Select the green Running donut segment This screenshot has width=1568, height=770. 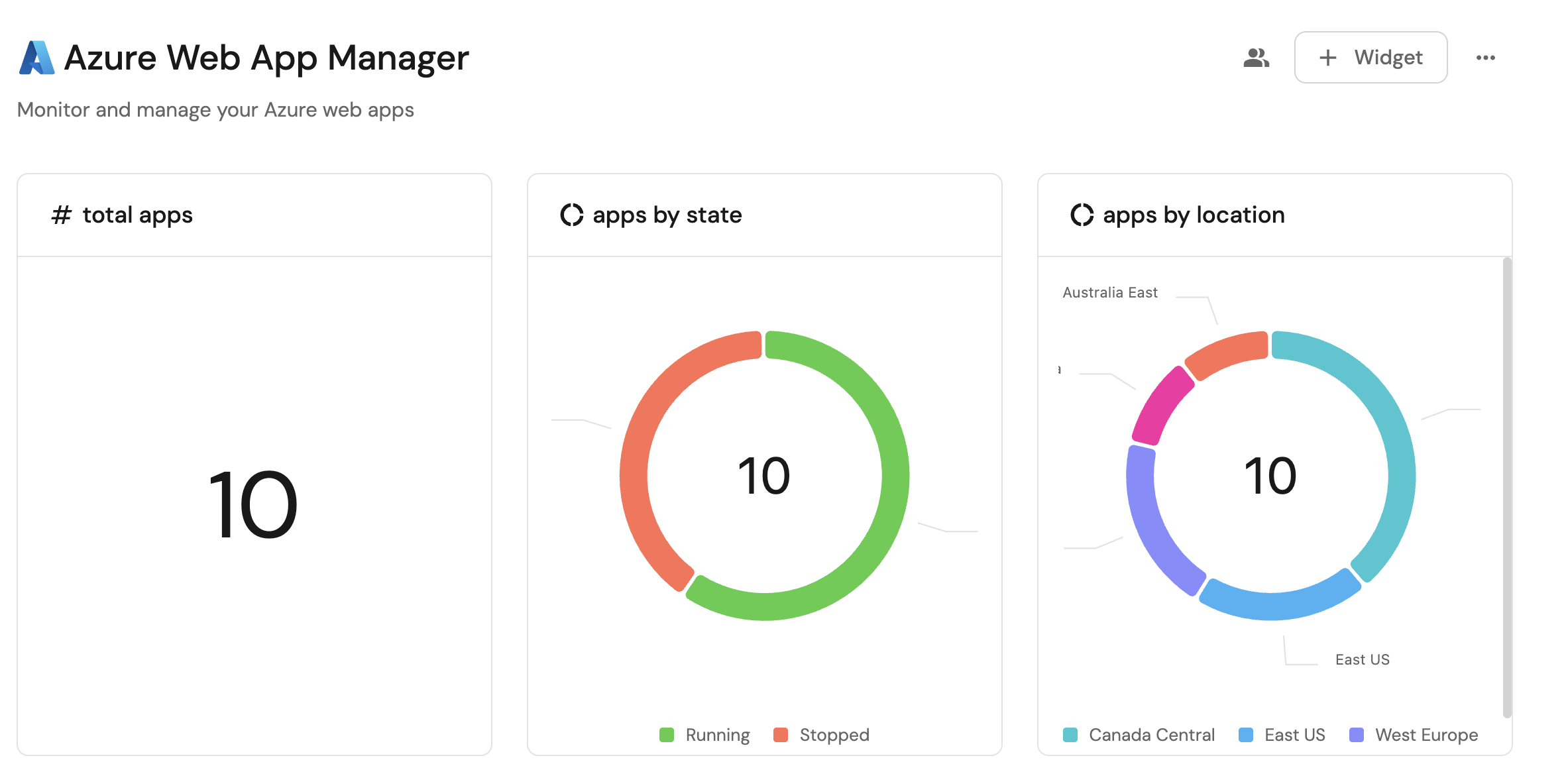[893, 477]
